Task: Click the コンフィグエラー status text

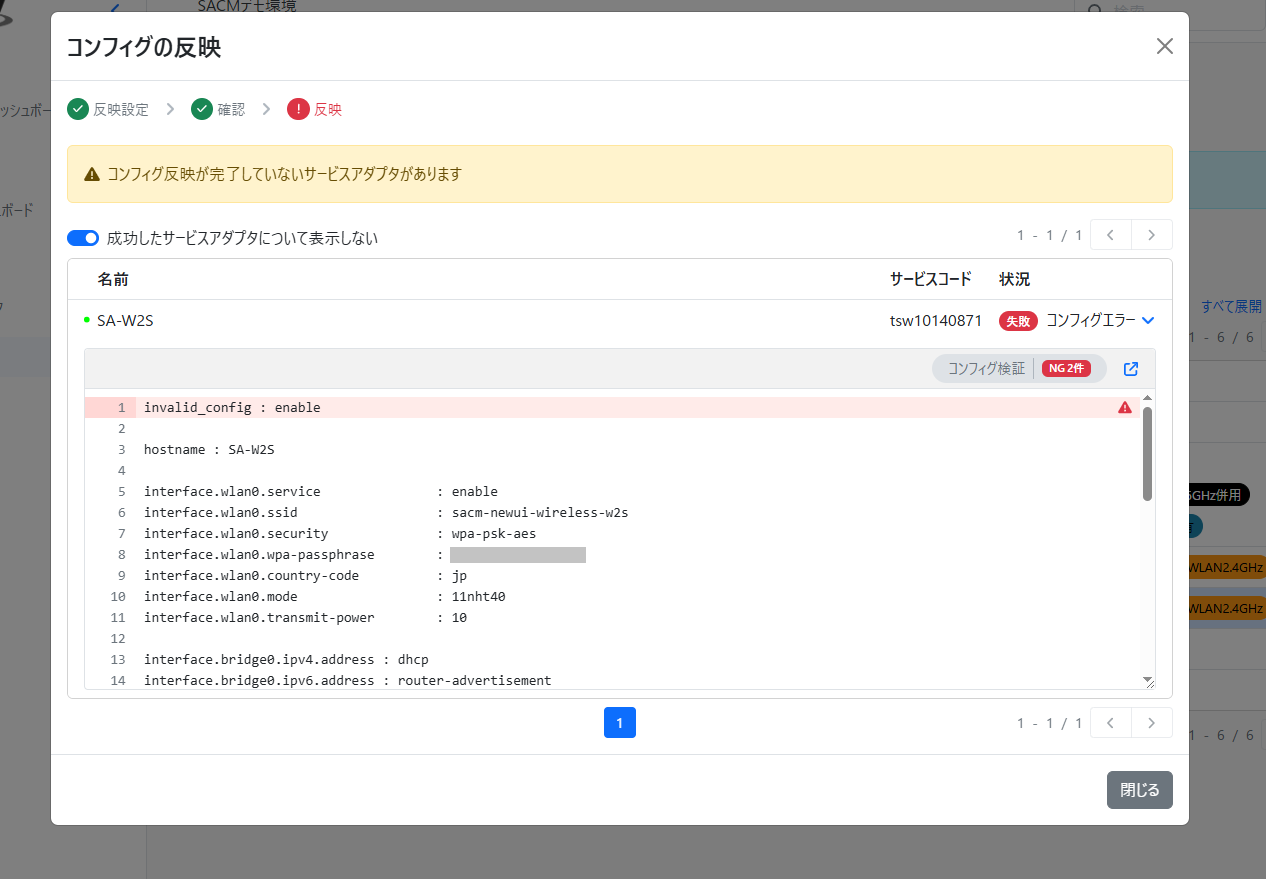Action: click(x=1091, y=321)
